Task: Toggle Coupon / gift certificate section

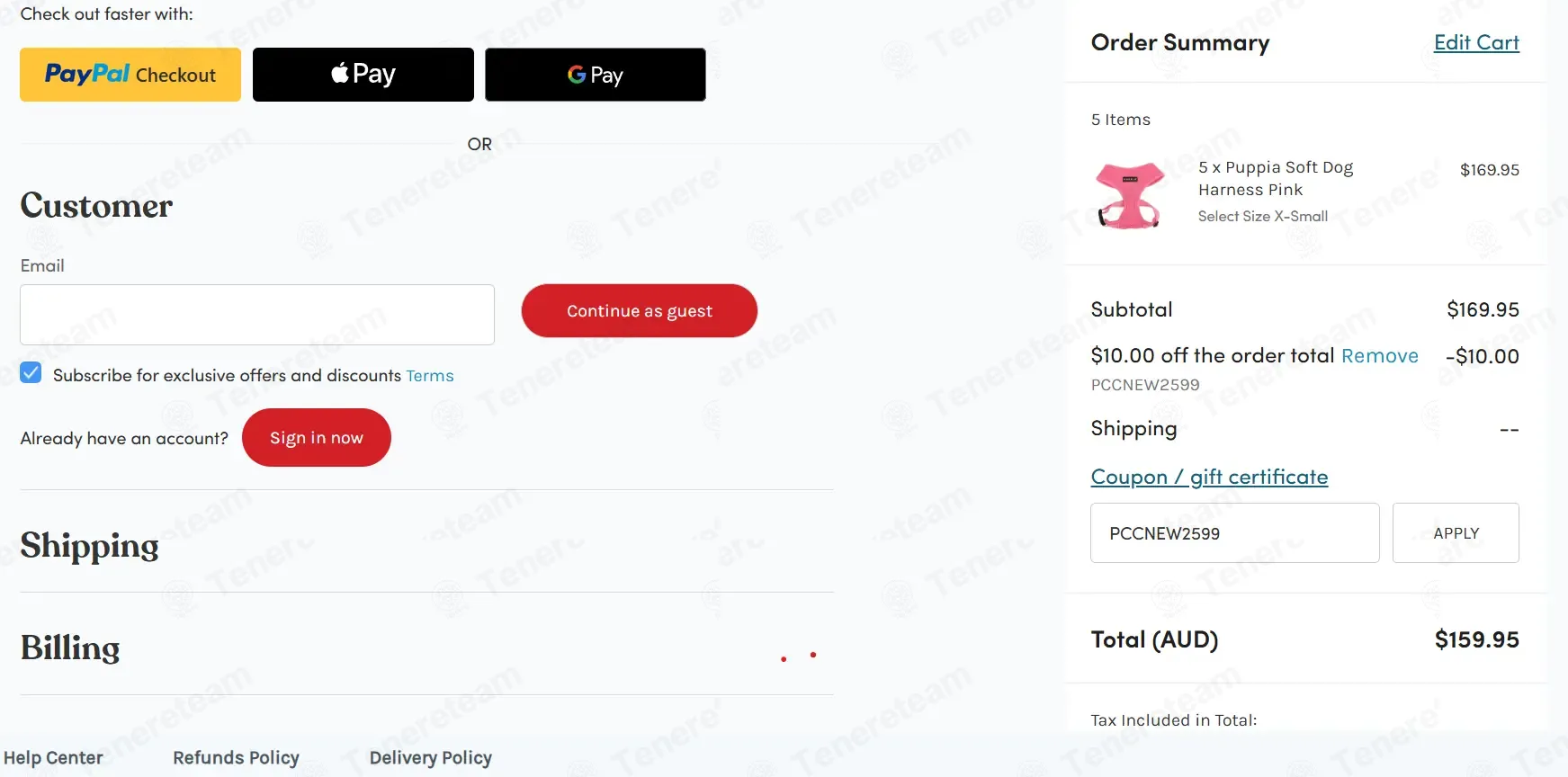Action: click(1208, 477)
